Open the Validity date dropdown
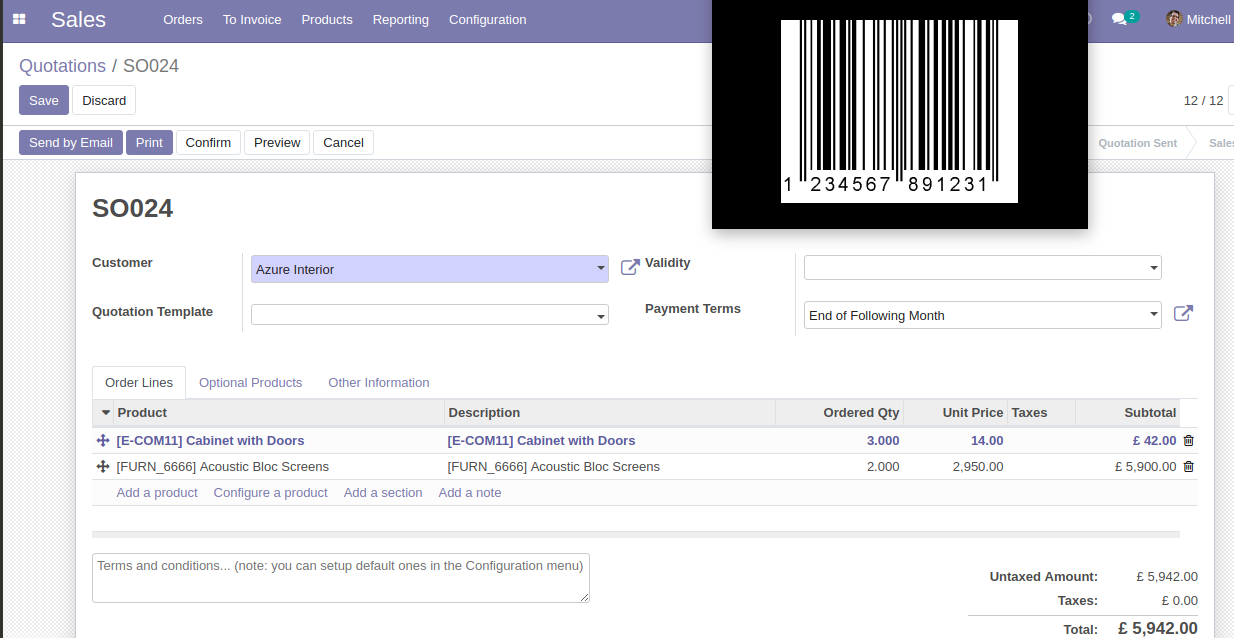The image size is (1234, 638). (983, 268)
